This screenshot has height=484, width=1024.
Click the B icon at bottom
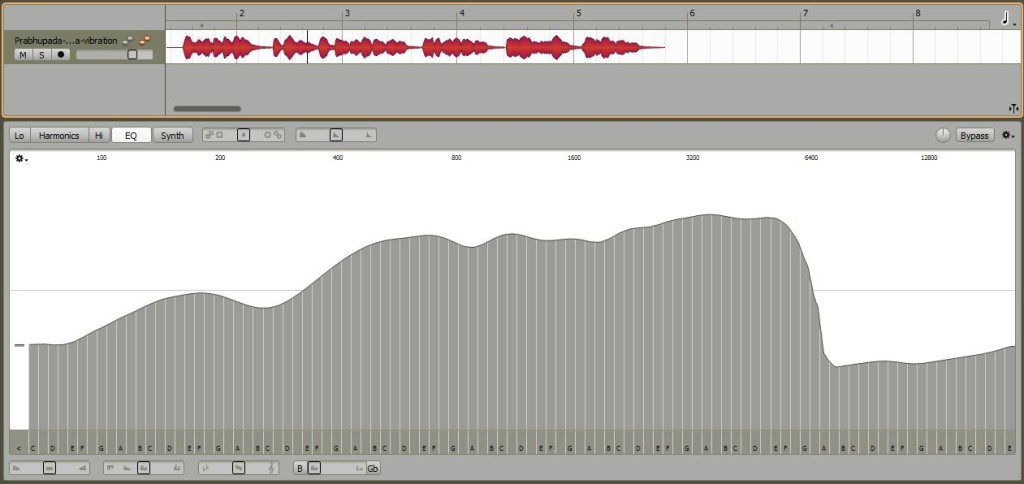[x=300, y=468]
